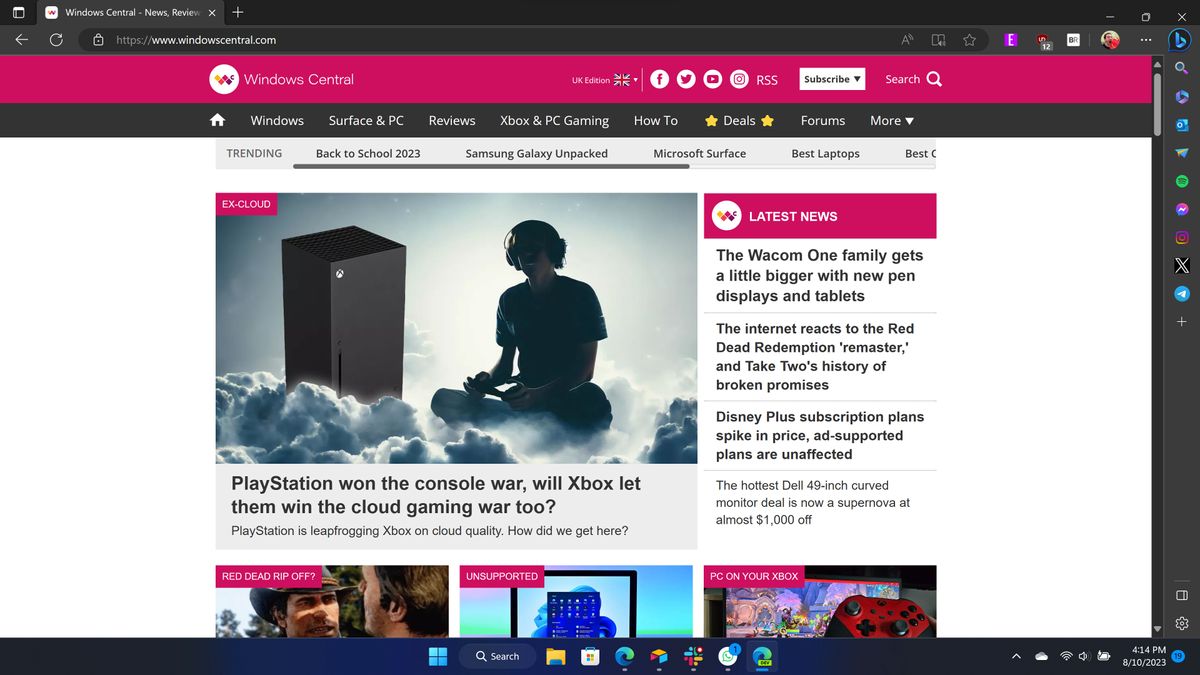
Task: Refresh the page
Action: coord(56,40)
